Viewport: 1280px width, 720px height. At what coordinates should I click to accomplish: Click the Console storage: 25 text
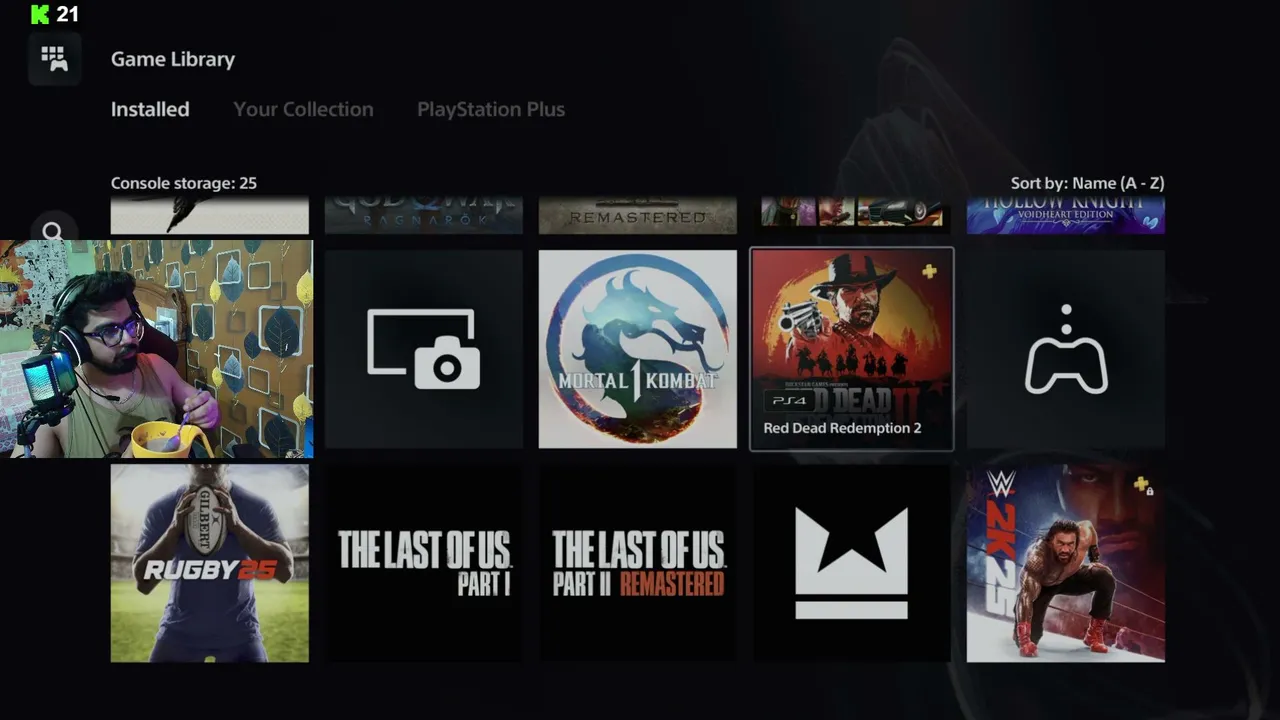coord(184,183)
